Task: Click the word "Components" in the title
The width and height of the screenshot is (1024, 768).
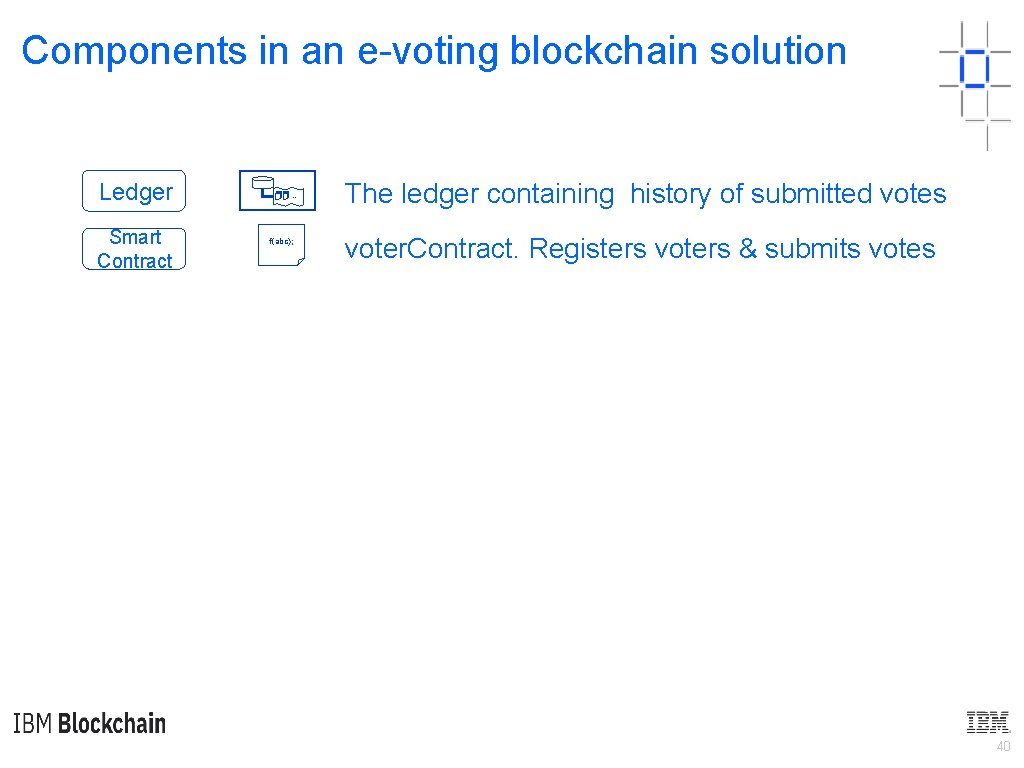Action: pos(135,51)
